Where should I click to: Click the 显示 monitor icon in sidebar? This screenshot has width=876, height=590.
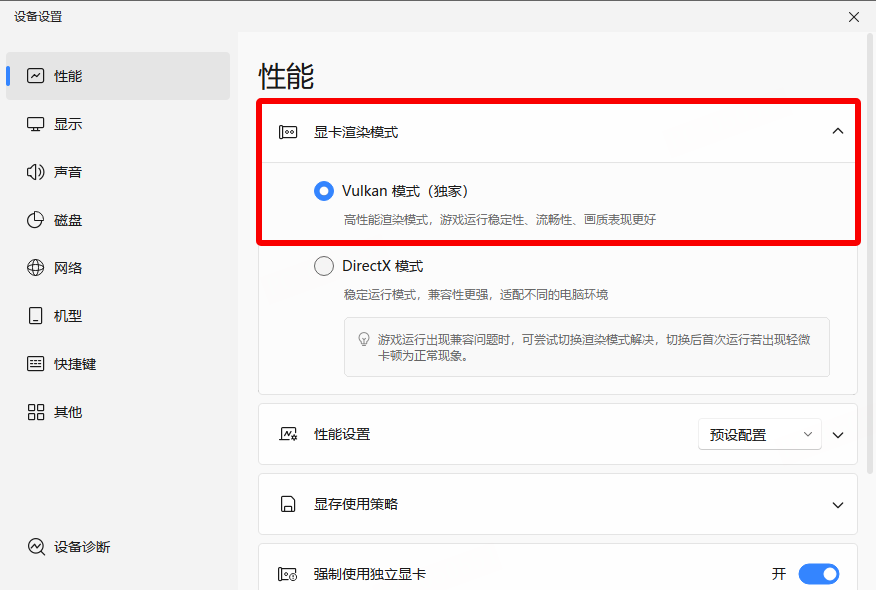(x=36, y=124)
